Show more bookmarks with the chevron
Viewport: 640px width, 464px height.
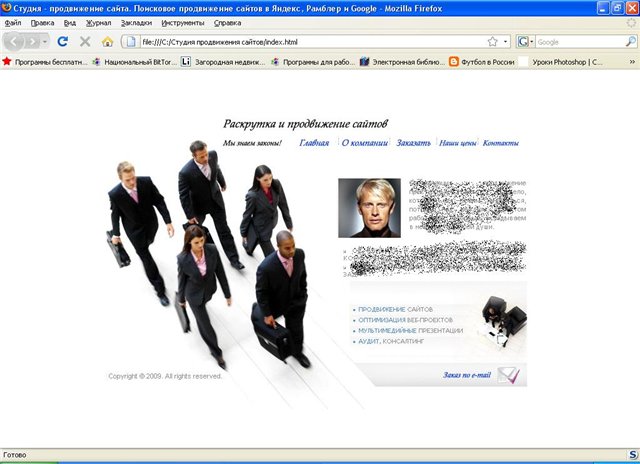pyautogui.click(x=632, y=62)
